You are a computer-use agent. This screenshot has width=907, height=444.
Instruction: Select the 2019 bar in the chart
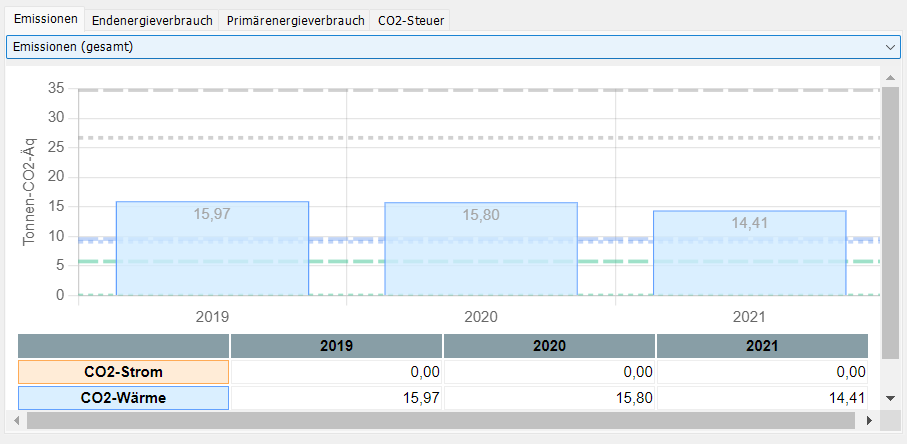pos(212,250)
